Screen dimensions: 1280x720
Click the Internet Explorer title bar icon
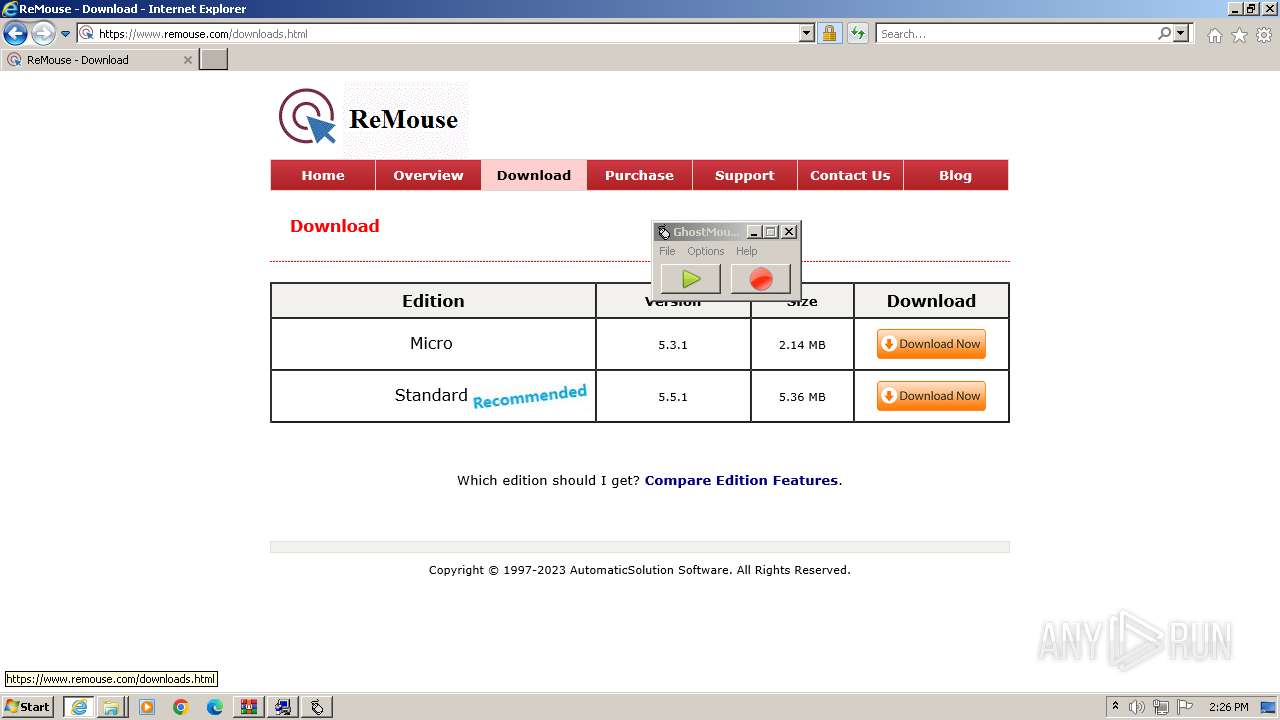pos(10,9)
